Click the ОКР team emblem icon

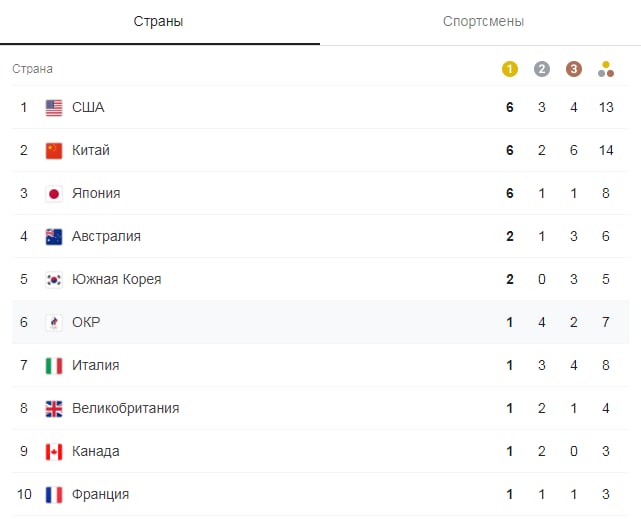(54, 322)
